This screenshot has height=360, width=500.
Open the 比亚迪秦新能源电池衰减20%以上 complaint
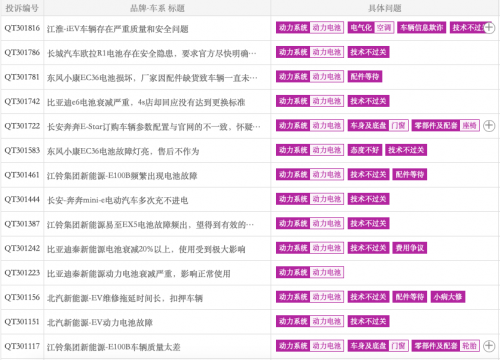[146, 249]
